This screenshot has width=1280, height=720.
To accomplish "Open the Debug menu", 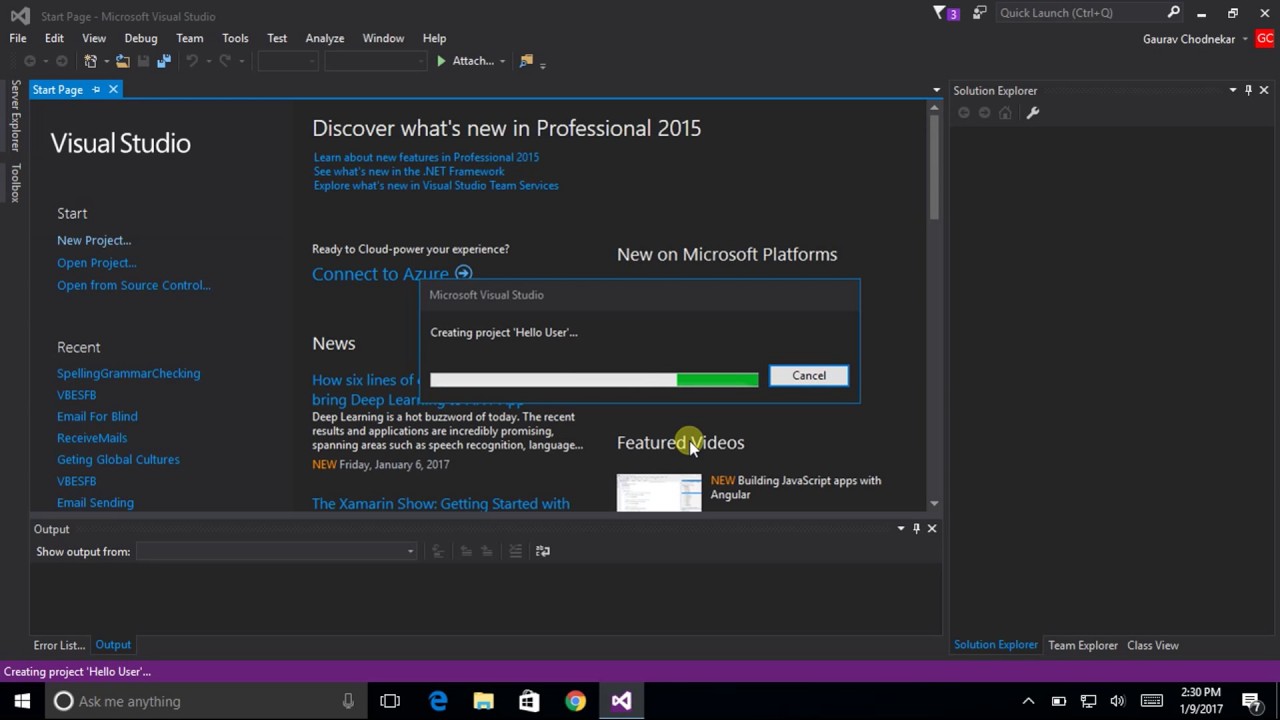I will tap(141, 38).
